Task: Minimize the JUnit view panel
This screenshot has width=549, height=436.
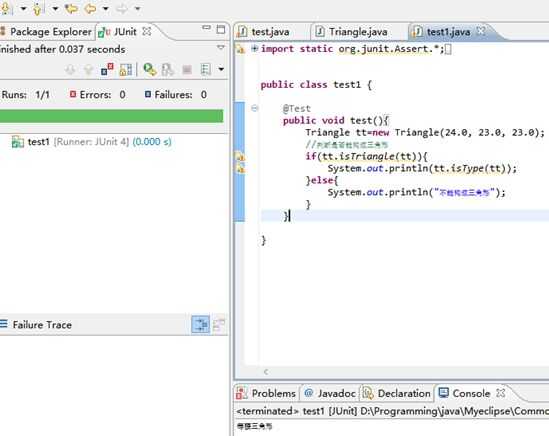Action: click(207, 28)
